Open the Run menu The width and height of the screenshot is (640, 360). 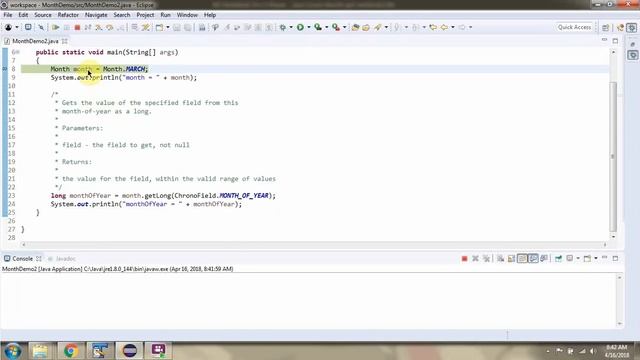[x=165, y=15]
